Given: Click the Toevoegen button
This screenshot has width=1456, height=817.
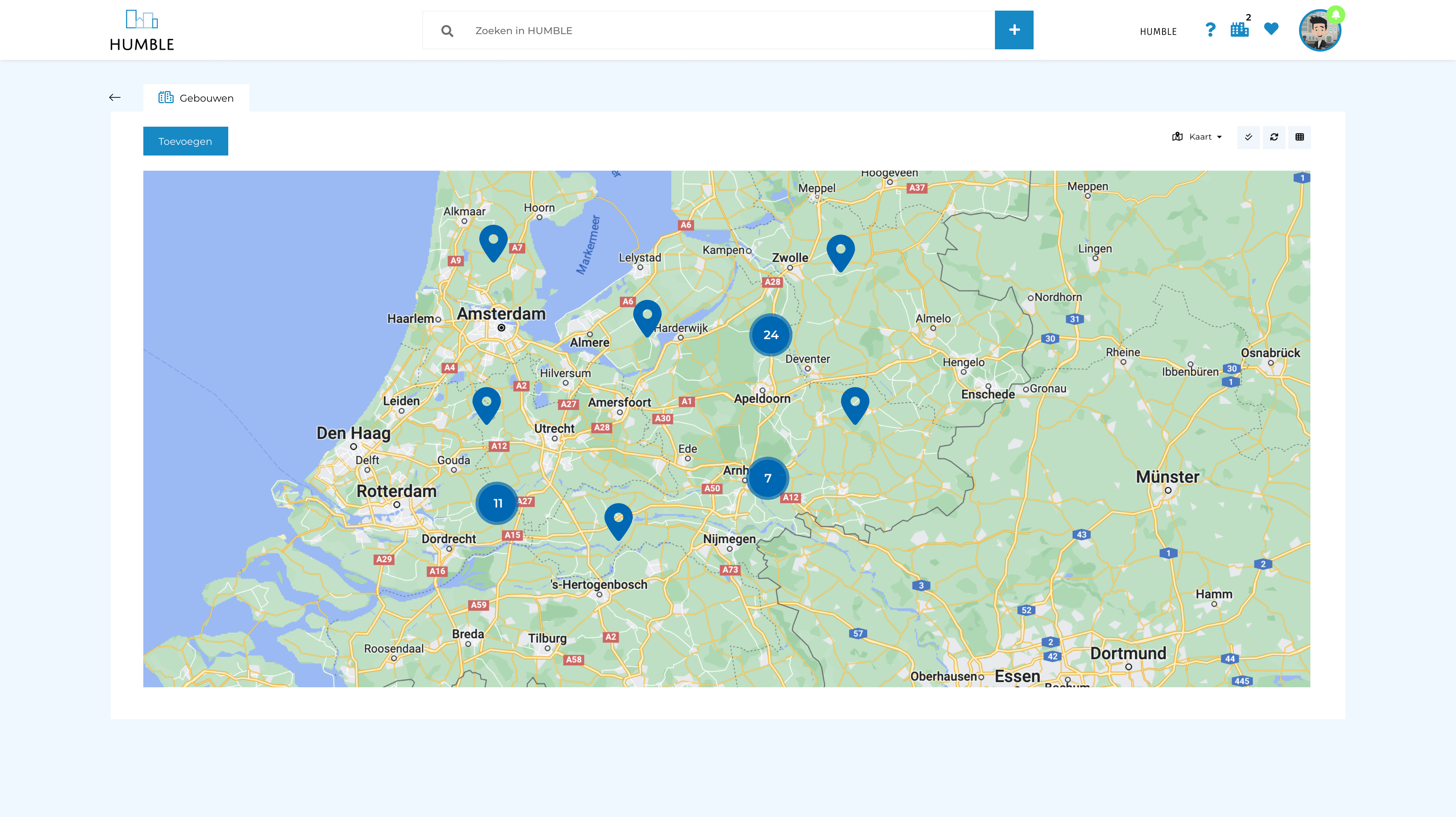Looking at the screenshot, I should pos(185,141).
